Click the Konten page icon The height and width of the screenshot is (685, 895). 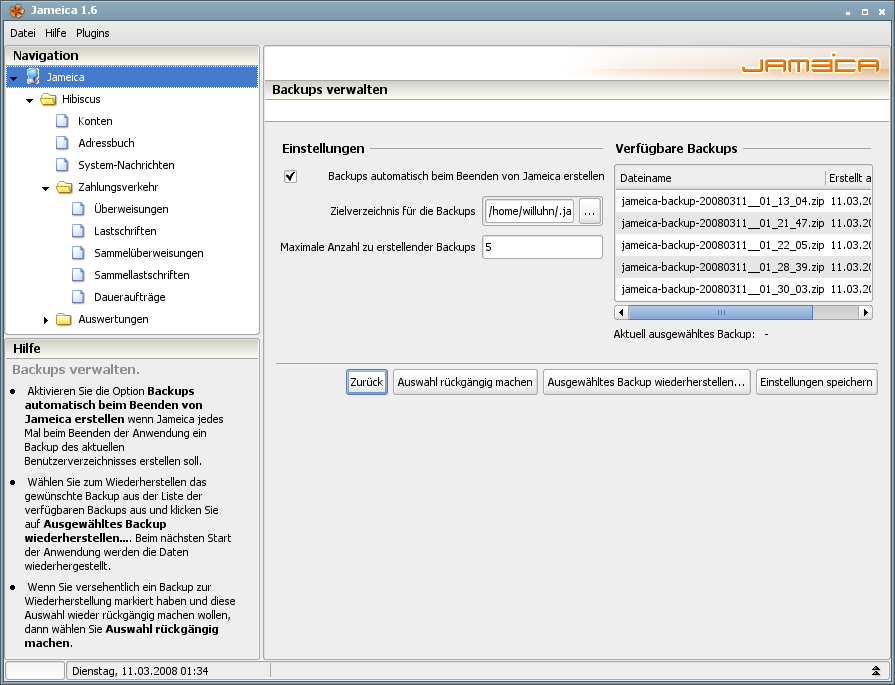pos(62,121)
